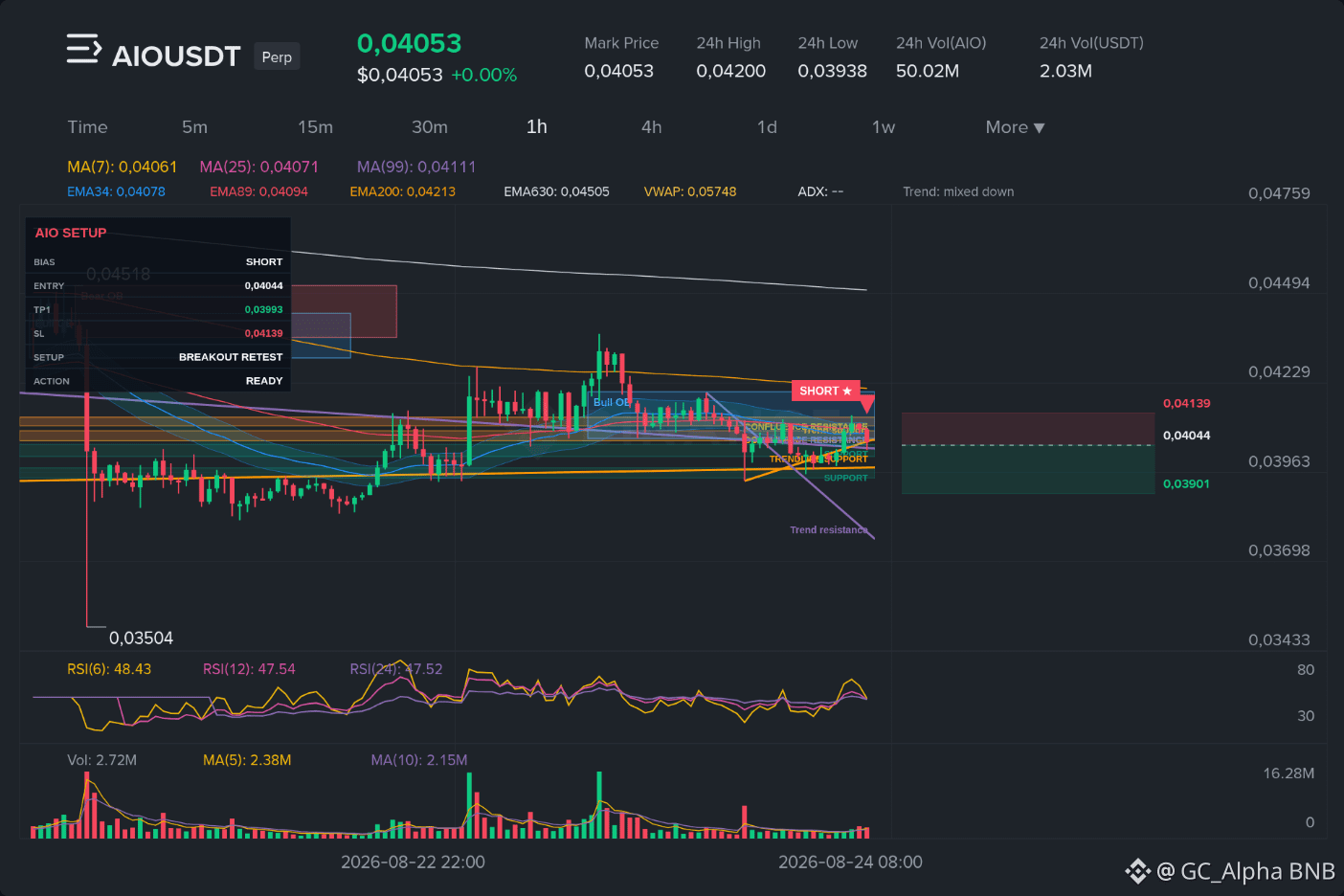This screenshot has width=1344, height=896.
Task: Click the green short-trade target zone
Action: click(1028, 470)
